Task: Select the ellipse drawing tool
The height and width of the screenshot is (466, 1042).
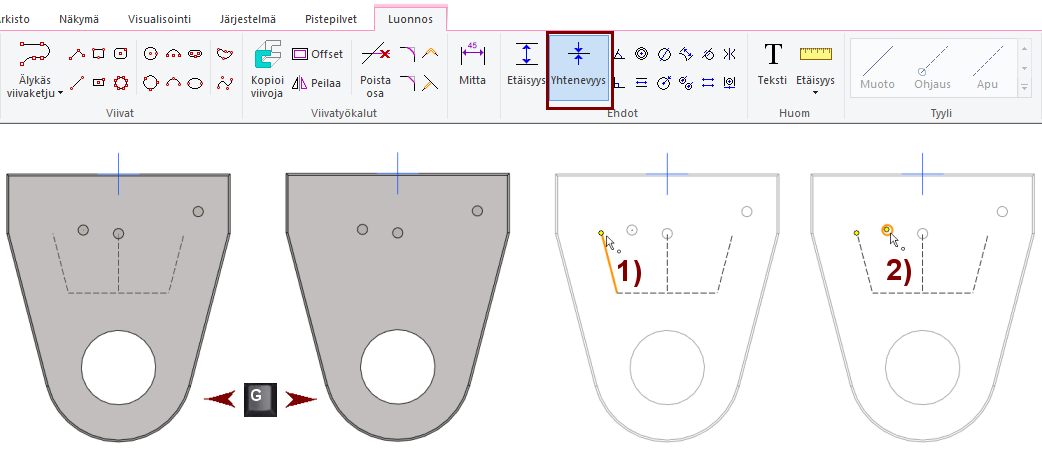Action: (x=196, y=83)
